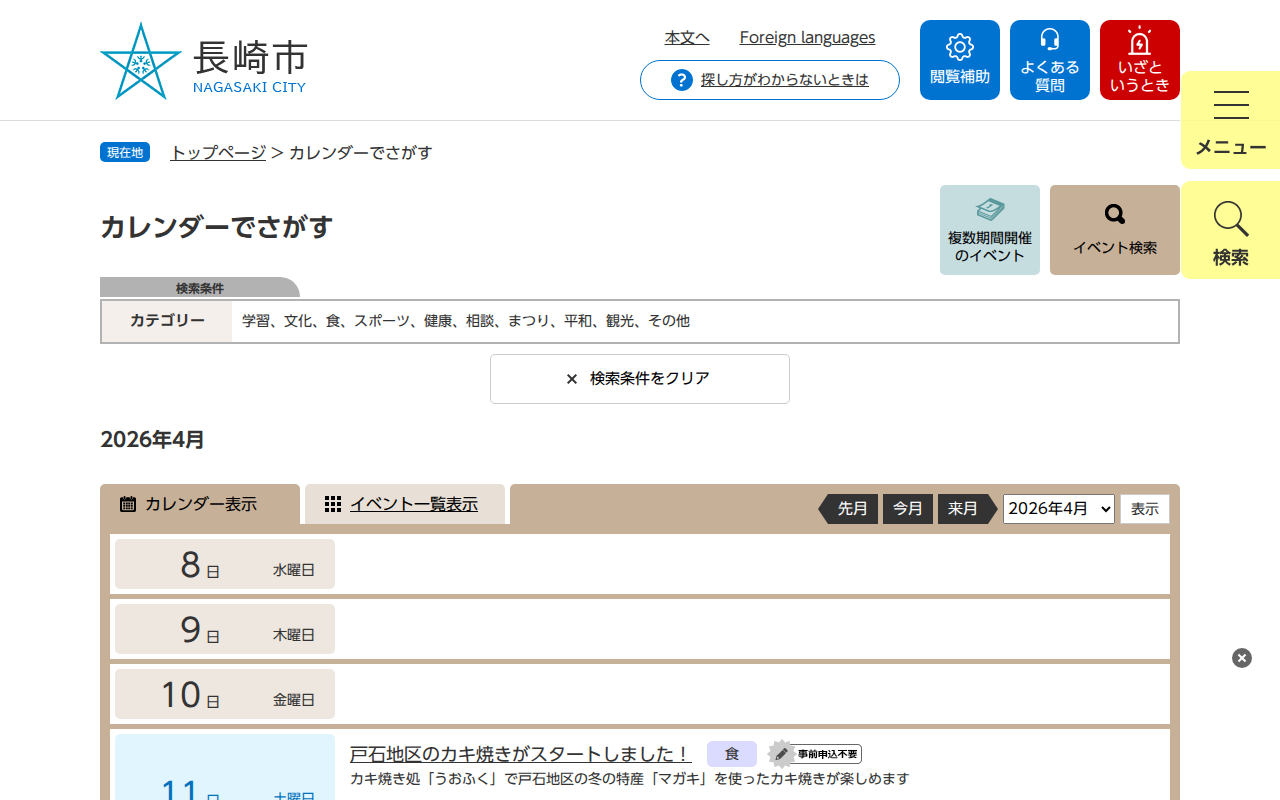Switch to カレンダー表示 tab

coord(200,504)
